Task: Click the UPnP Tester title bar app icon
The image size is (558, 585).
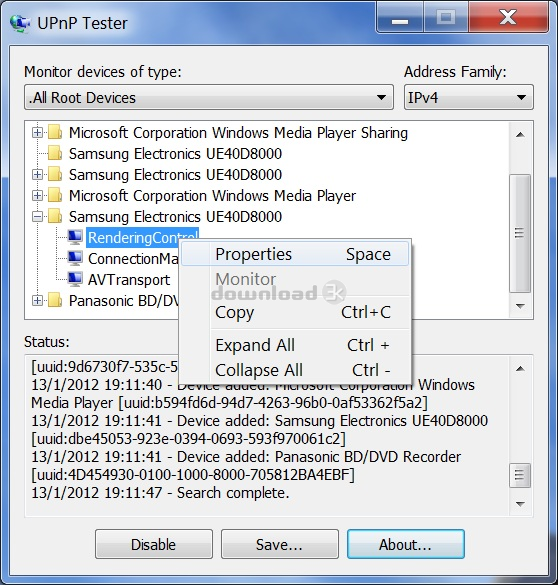Action: click(x=20, y=23)
